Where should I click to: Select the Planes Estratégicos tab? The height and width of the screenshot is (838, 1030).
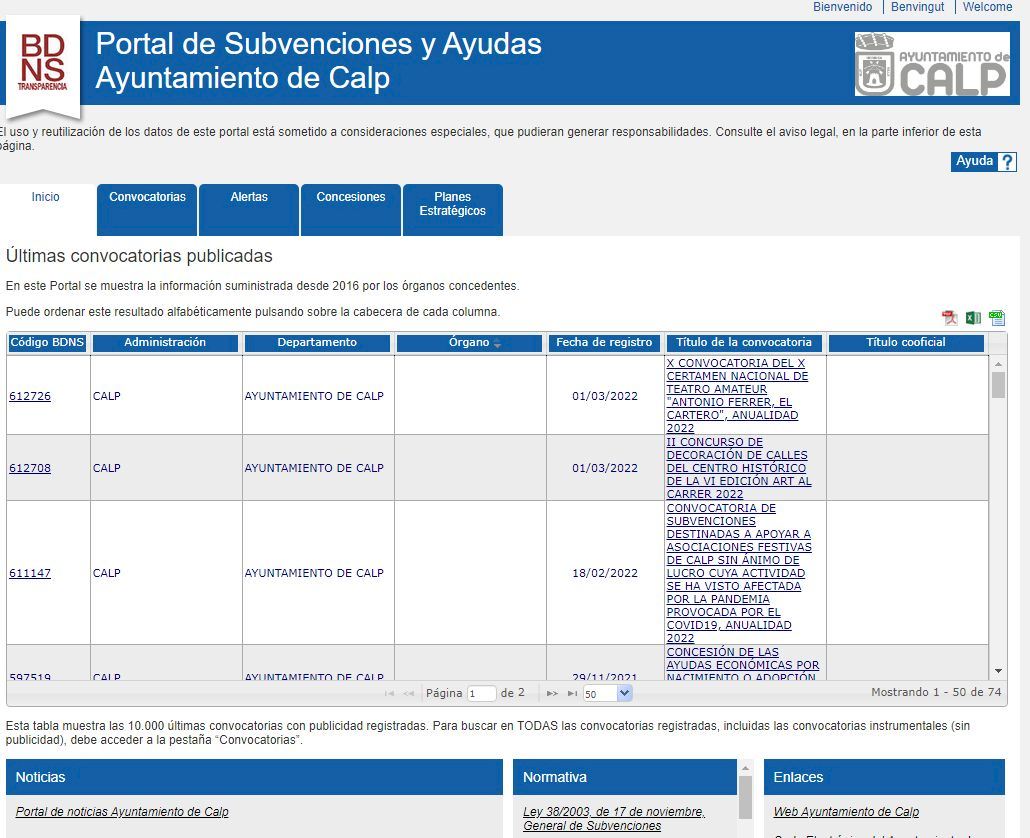click(x=452, y=204)
